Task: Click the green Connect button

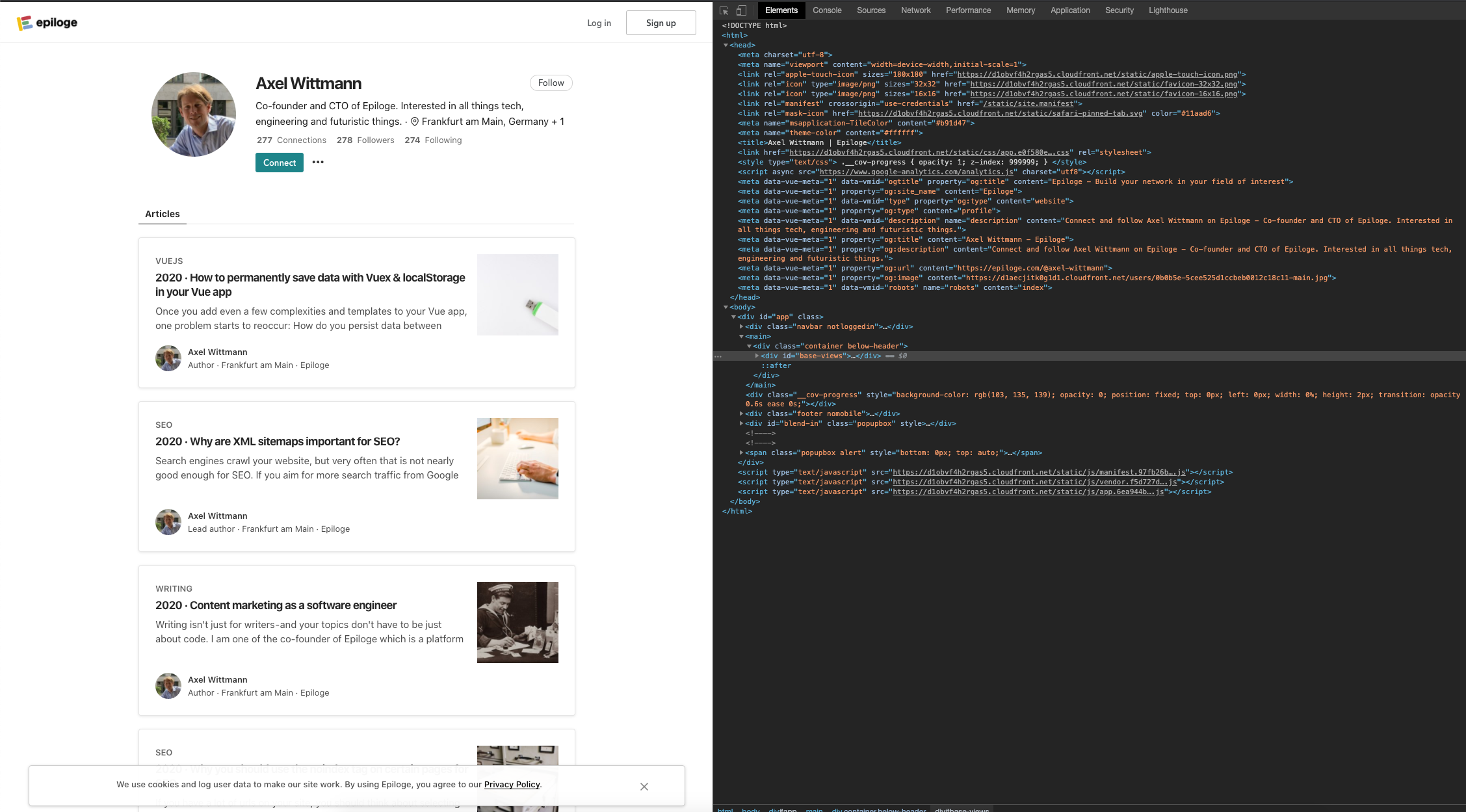Action: (x=280, y=163)
